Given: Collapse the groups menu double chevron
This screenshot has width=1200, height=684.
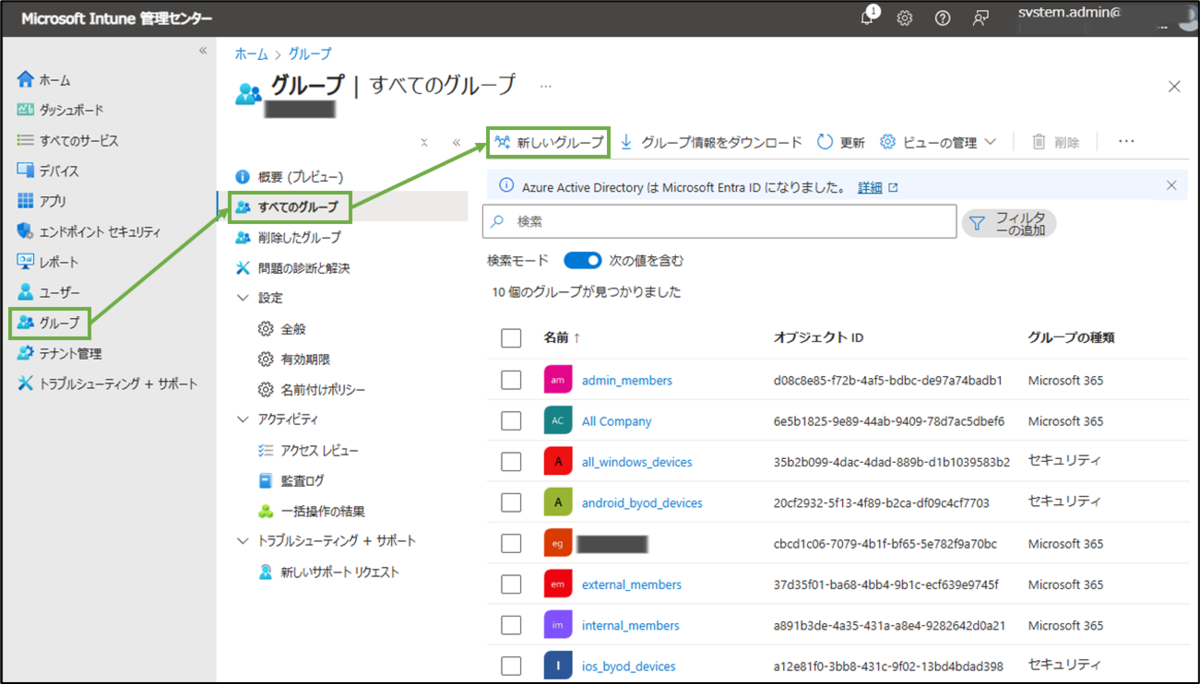Looking at the screenshot, I should tap(456, 142).
